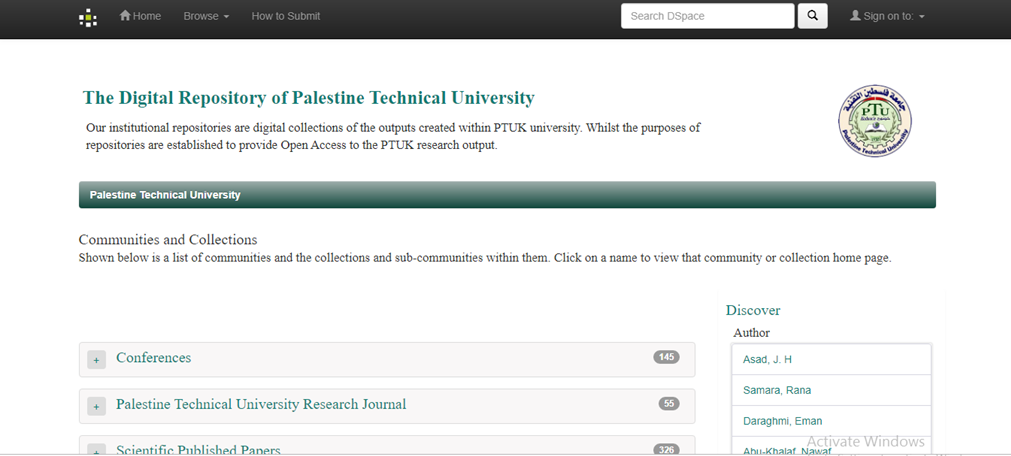The image size is (1011, 456).
Task: Open the Conferences community link
Action: click(153, 358)
